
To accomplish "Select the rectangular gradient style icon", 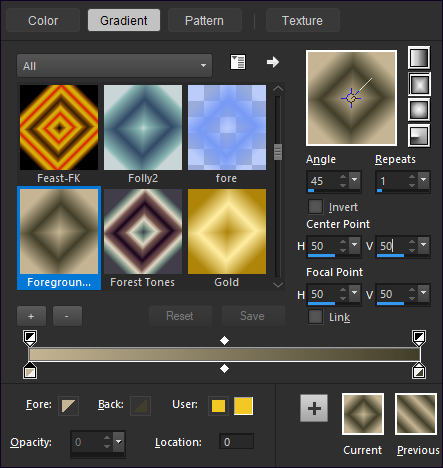I will pyautogui.click(x=419, y=84).
